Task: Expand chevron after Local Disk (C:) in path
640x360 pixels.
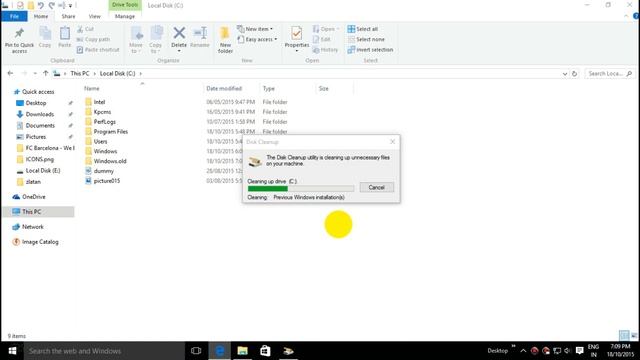Action: click(140, 73)
